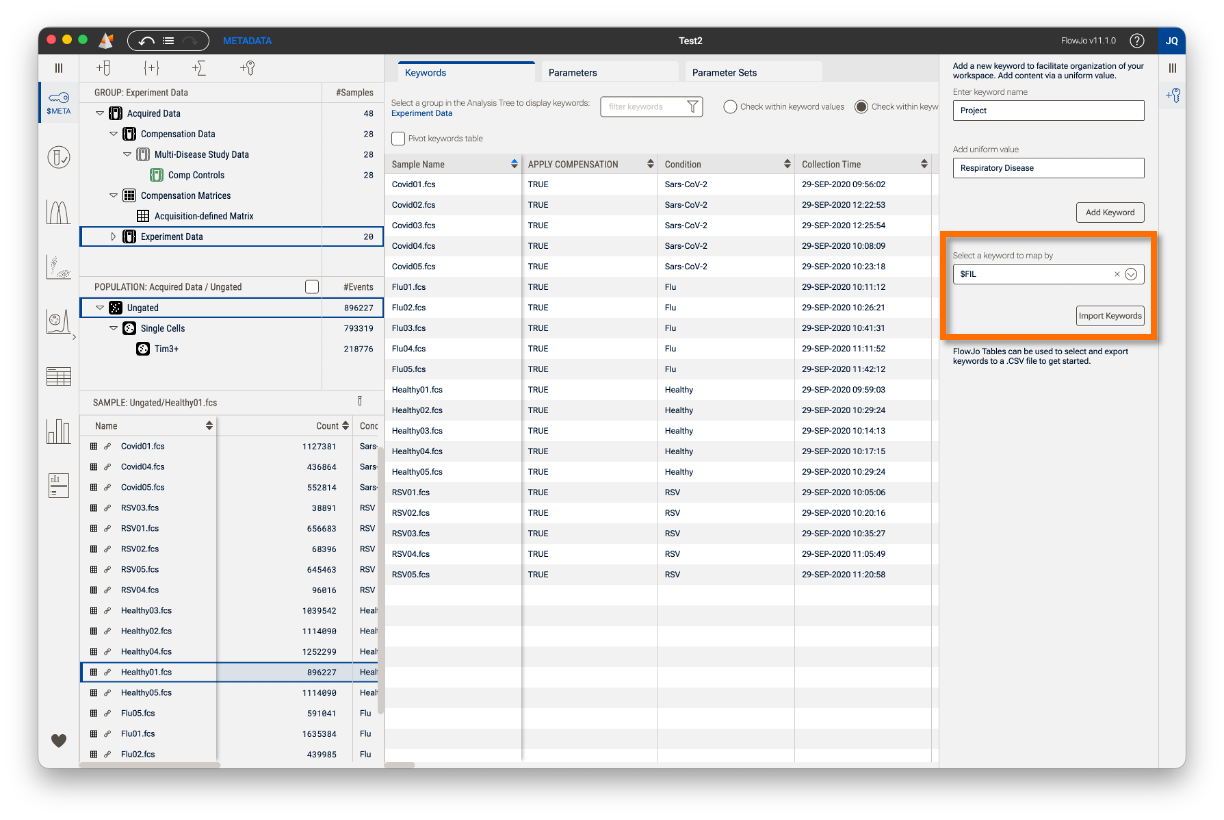The width and height of the screenshot is (1224, 820).
Task: Select Check within keyword values radio button
Action: (730, 107)
